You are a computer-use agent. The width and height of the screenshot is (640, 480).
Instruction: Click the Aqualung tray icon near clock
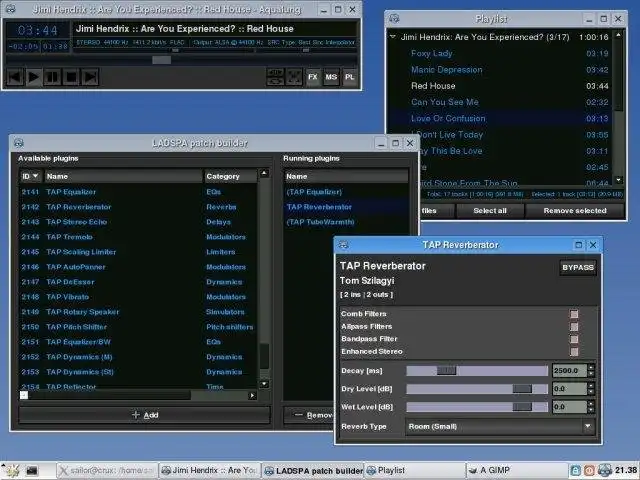coord(605,471)
